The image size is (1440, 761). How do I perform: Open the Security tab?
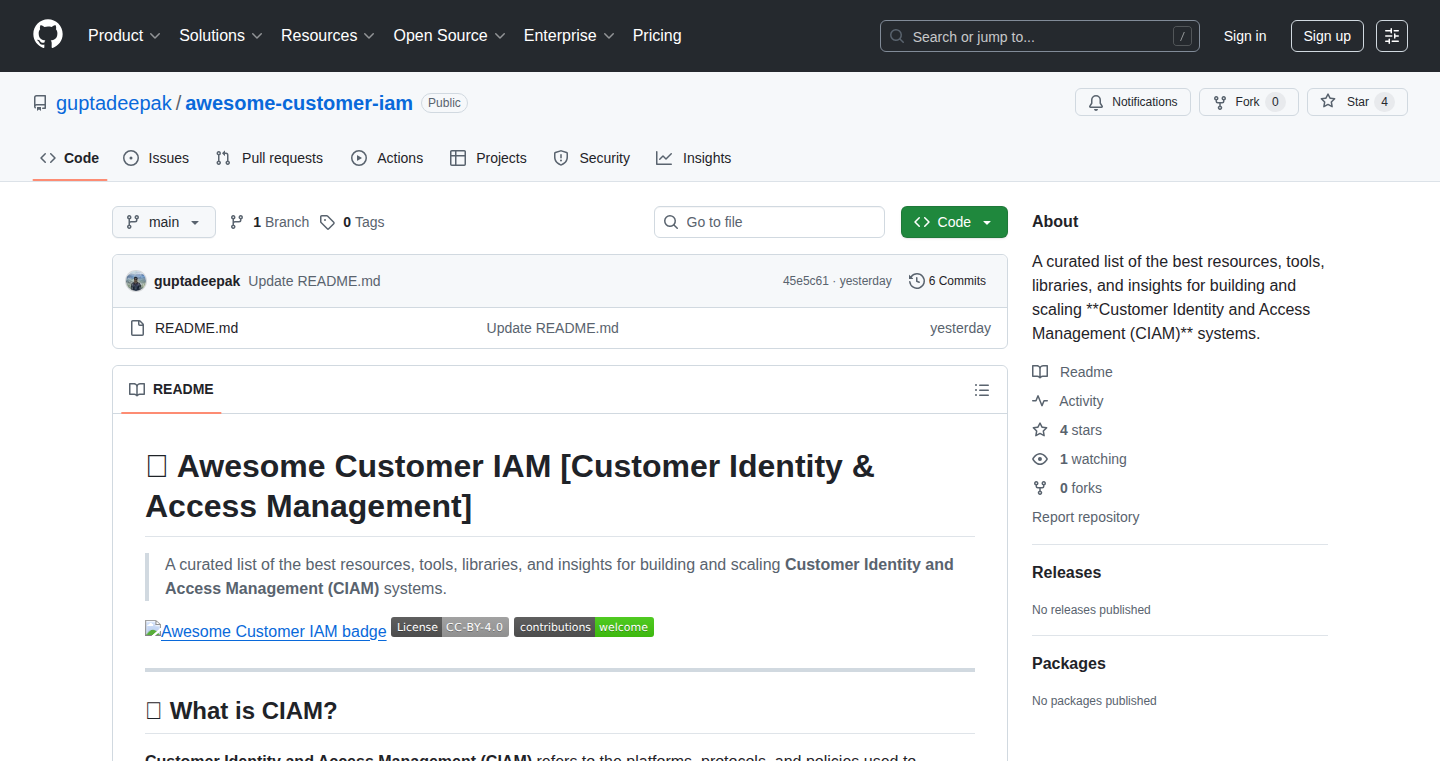coord(592,158)
